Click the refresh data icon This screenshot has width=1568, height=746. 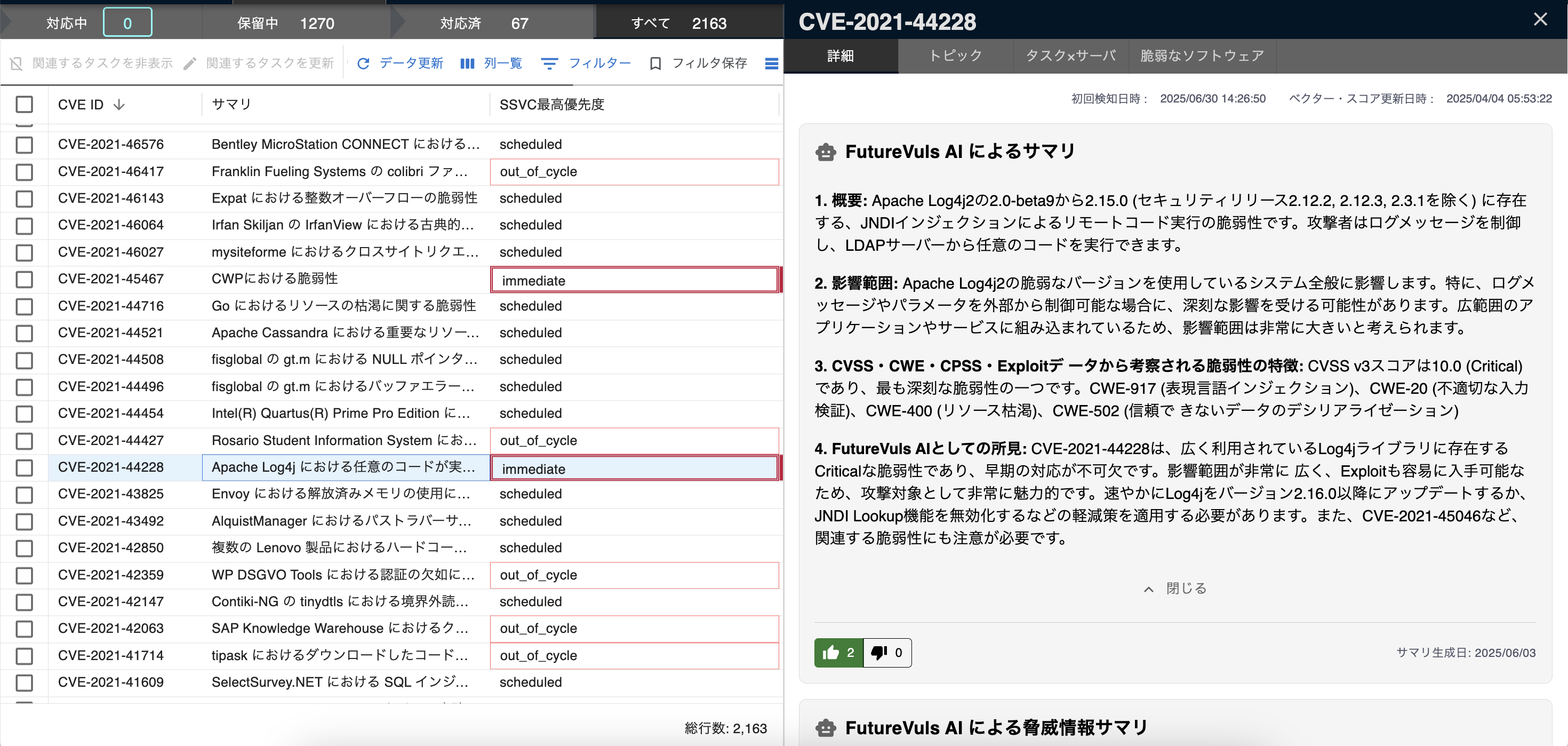click(x=363, y=64)
